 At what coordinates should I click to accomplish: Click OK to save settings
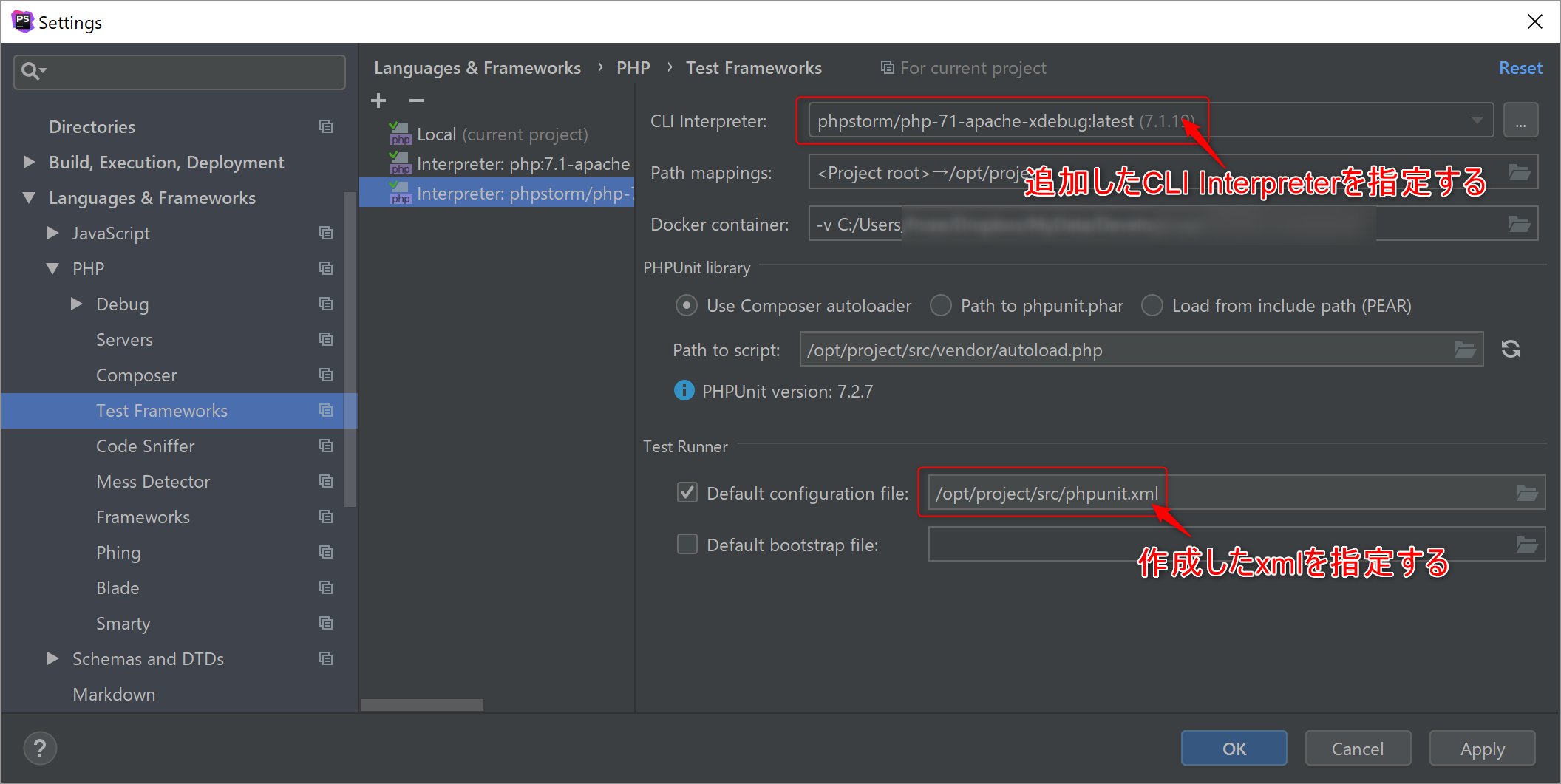1234,749
